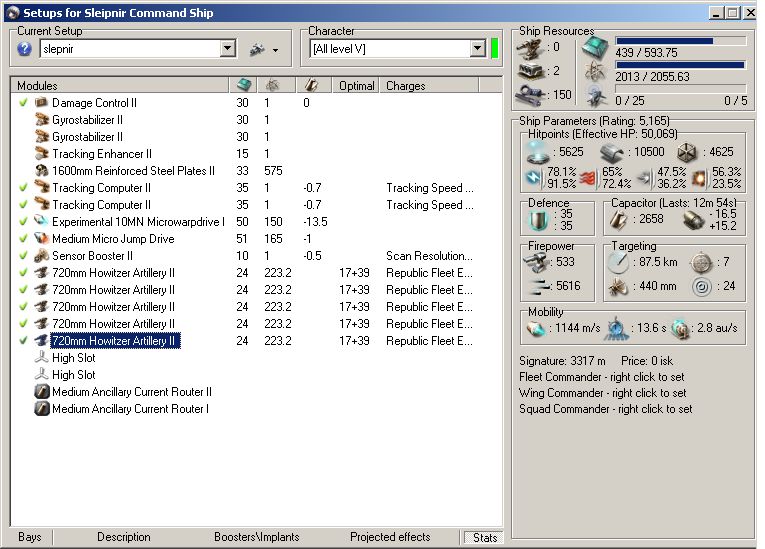The height and width of the screenshot is (549, 765).
Task: Click the capacitor column header icon
Action: click(310, 85)
